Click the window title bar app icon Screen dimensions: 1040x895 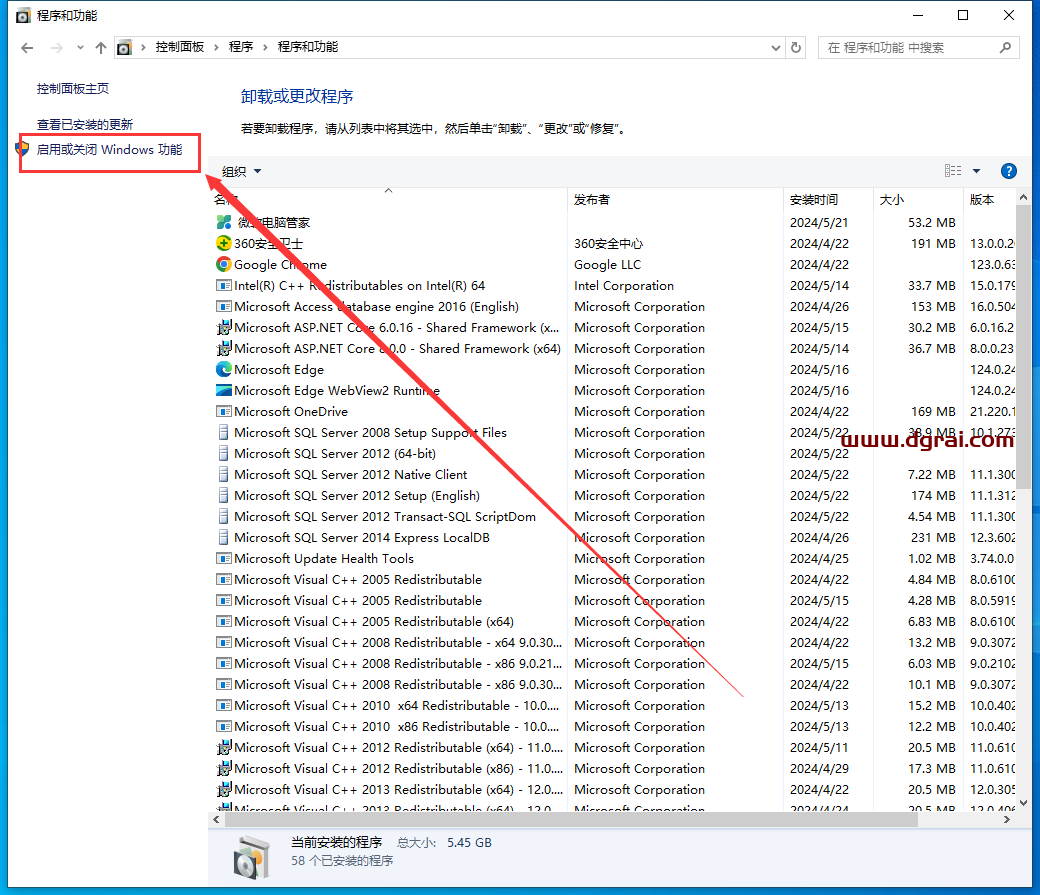coord(23,15)
